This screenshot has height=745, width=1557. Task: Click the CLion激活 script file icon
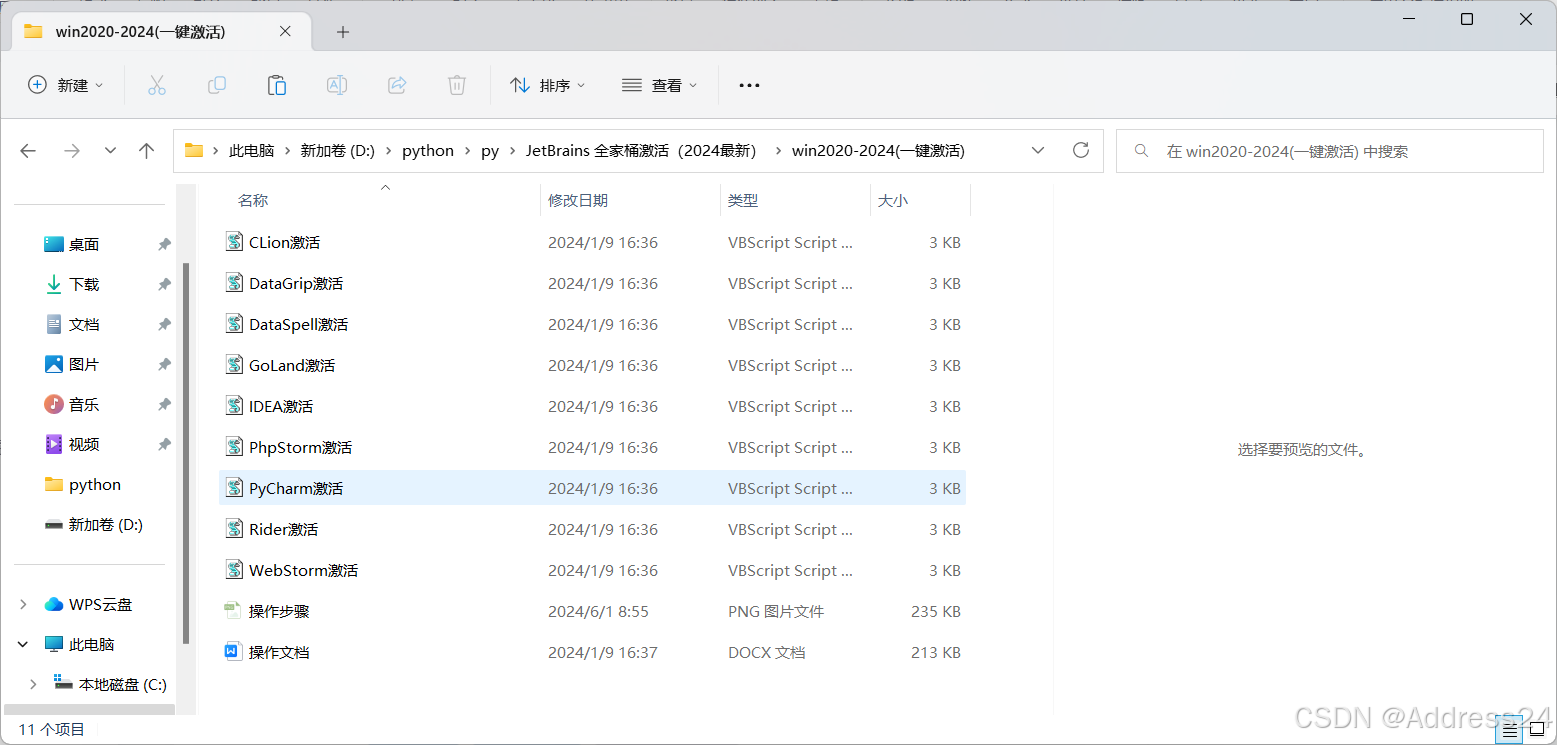(x=234, y=242)
